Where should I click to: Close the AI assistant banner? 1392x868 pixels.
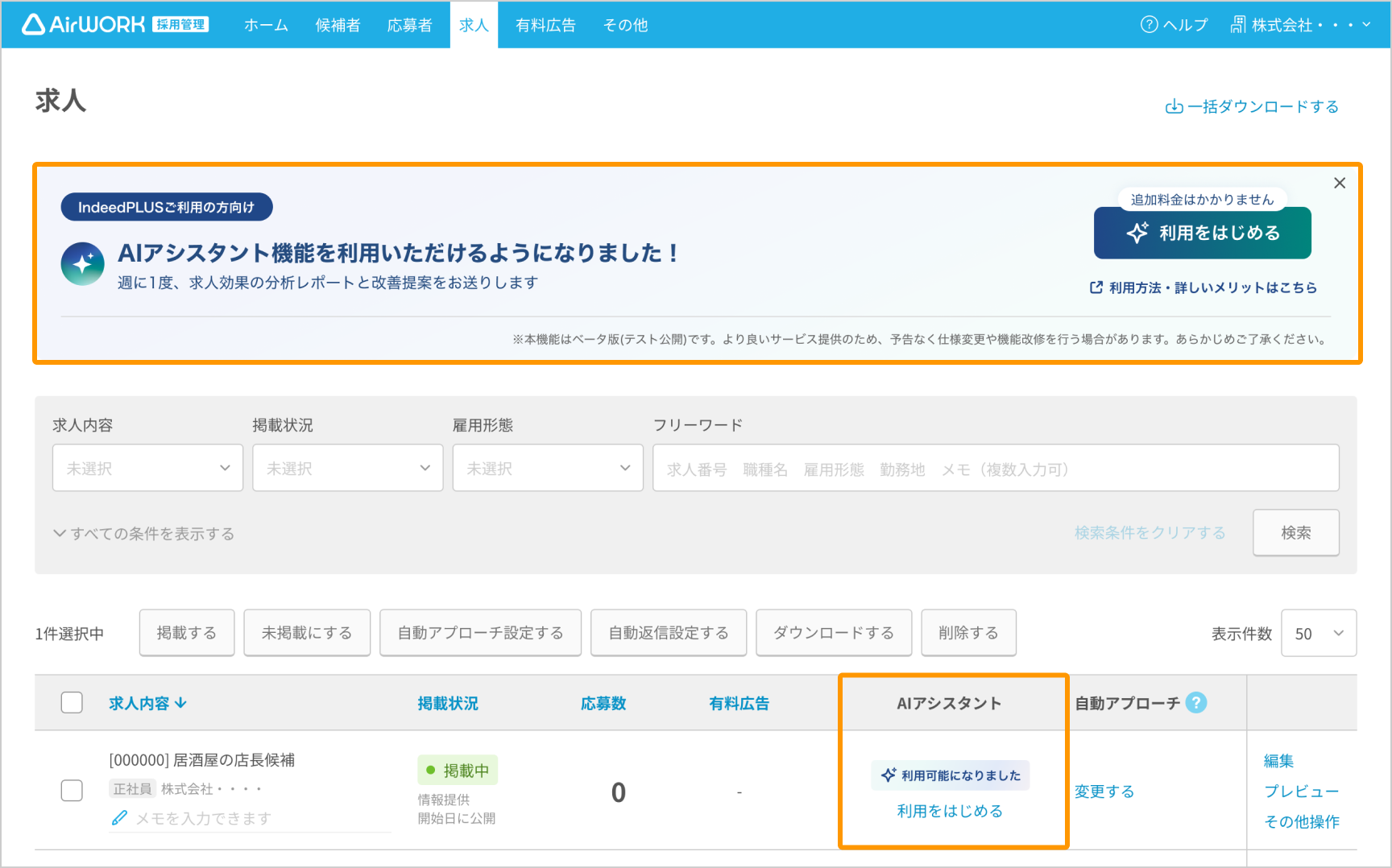[x=1340, y=183]
